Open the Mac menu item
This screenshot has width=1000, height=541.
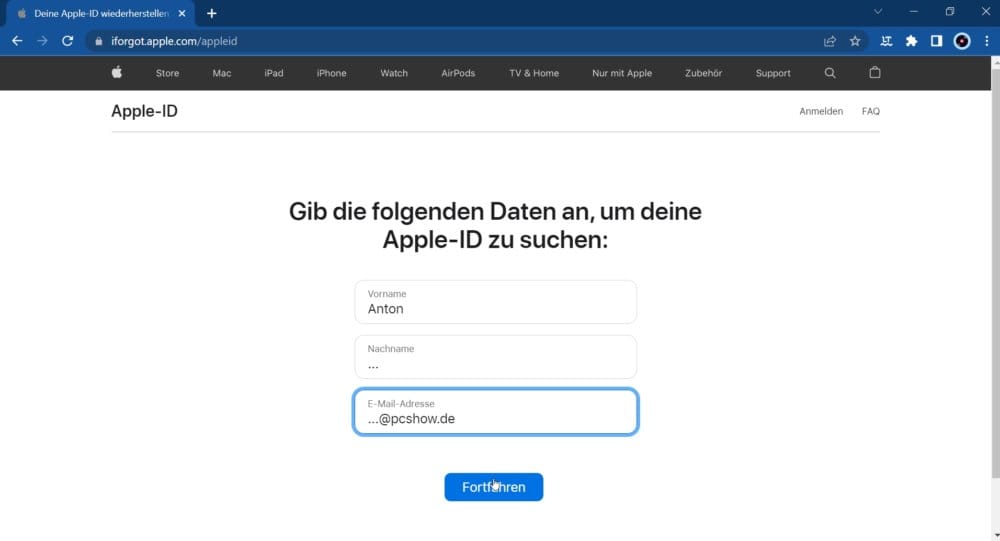222,73
